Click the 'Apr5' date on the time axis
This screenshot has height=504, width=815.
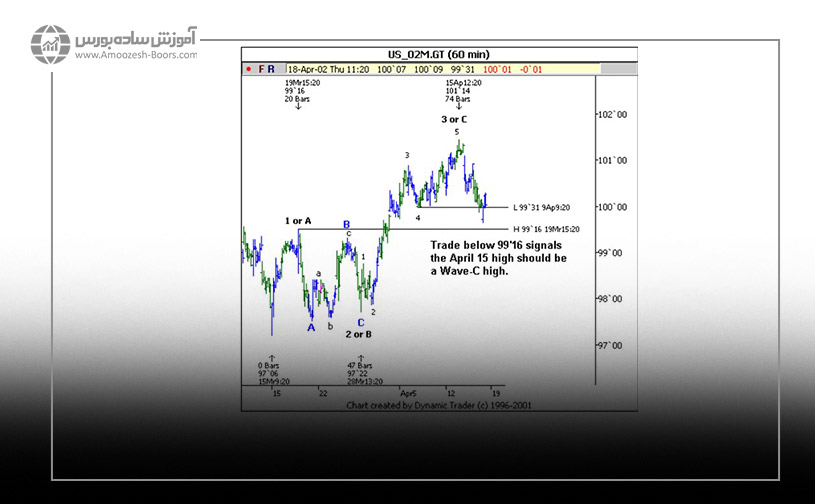click(x=407, y=394)
